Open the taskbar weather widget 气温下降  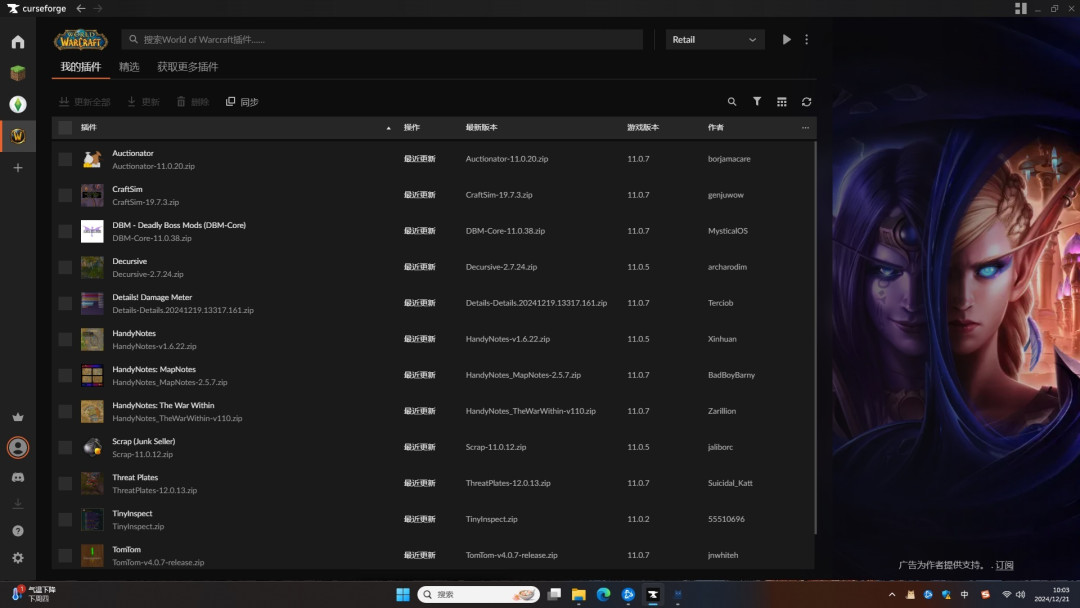point(34,594)
